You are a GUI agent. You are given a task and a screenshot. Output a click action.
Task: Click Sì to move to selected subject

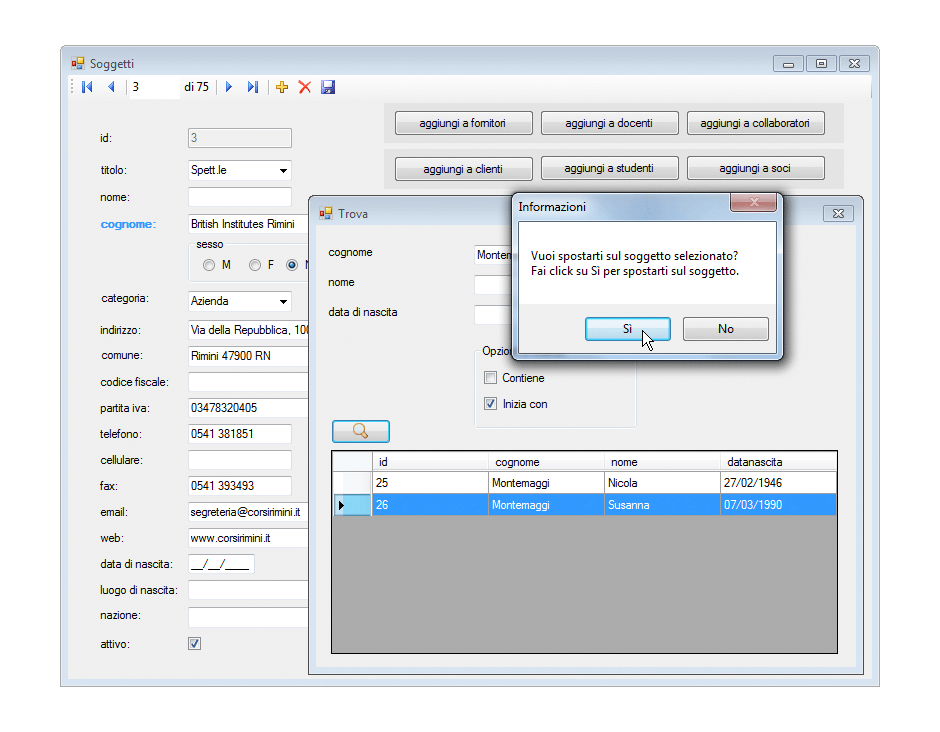tap(628, 329)
